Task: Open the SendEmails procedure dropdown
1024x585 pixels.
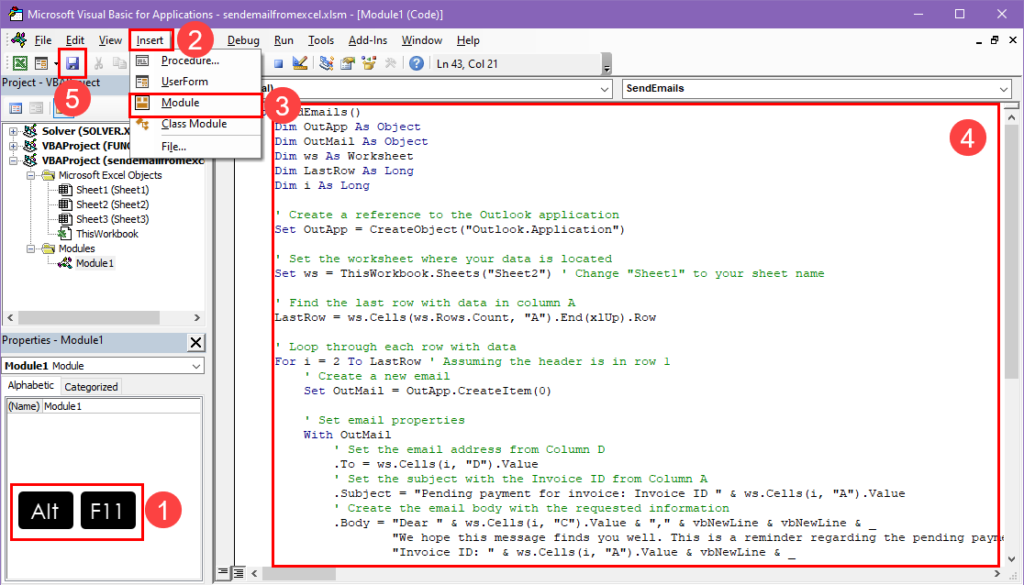Action: (1004, 89)
